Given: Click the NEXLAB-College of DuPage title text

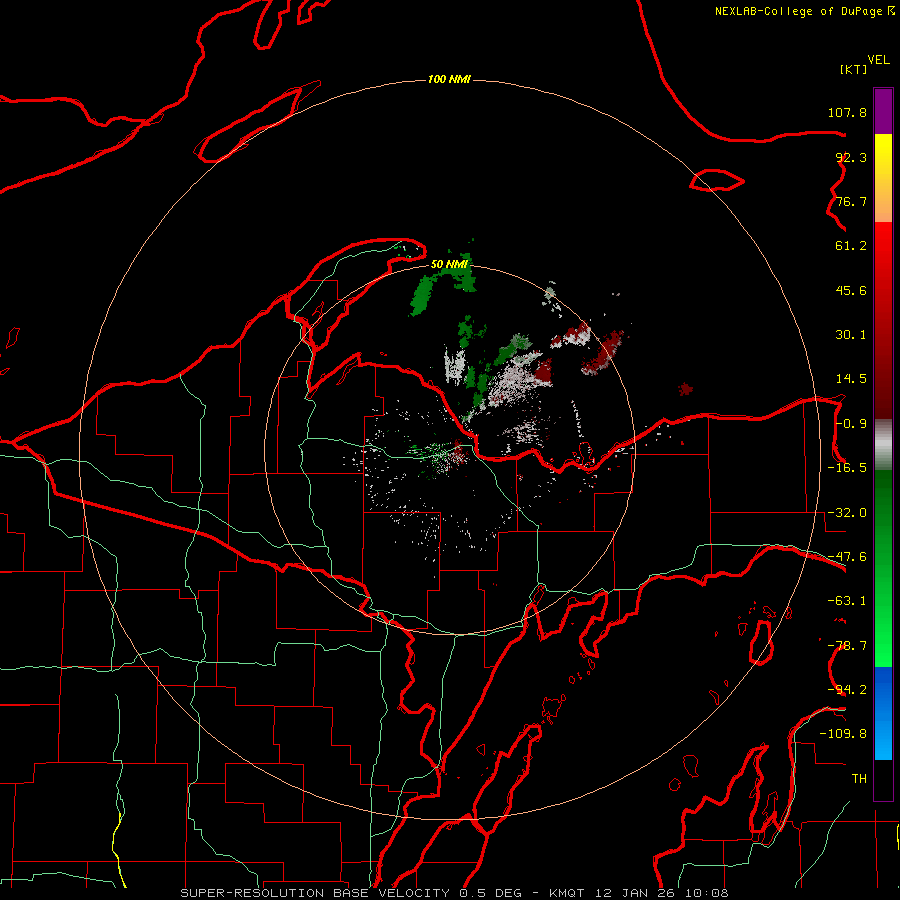Looking at the screenshot, I should coord(798,11).
